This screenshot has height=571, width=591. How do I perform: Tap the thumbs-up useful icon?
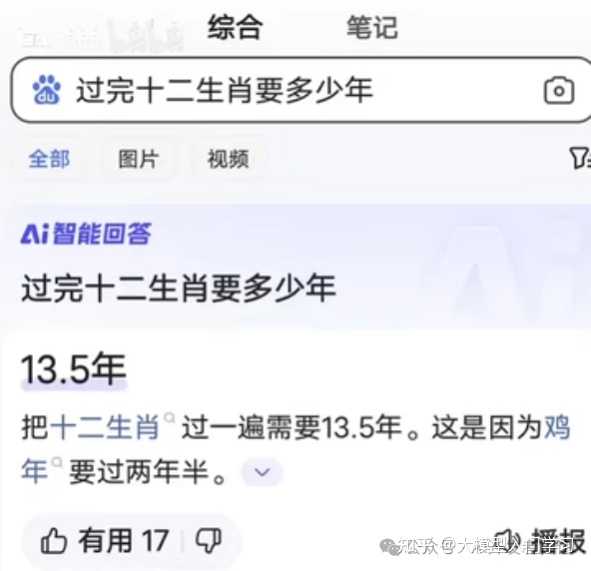pos(54,541)
